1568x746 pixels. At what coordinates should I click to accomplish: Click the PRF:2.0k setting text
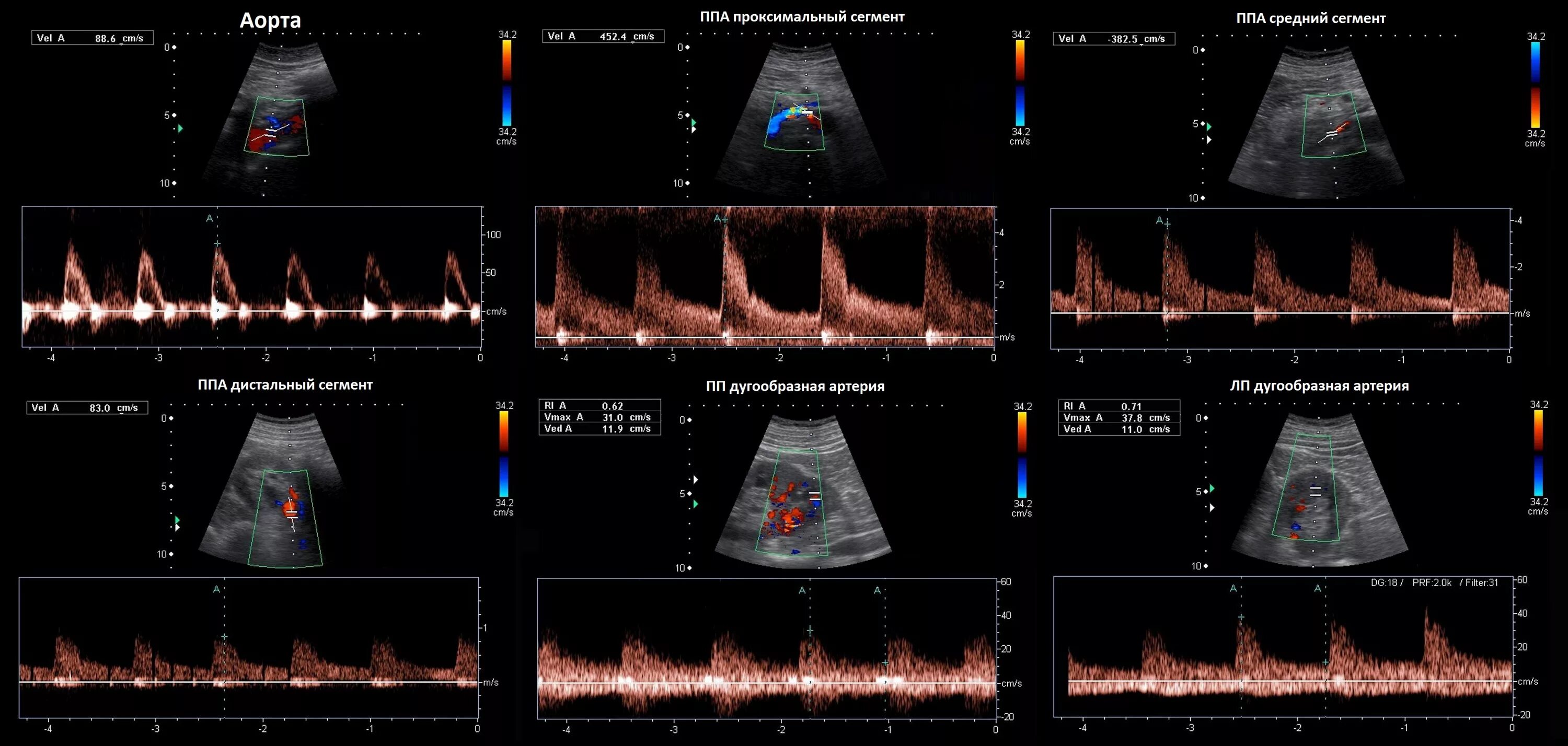point(1432,583)
